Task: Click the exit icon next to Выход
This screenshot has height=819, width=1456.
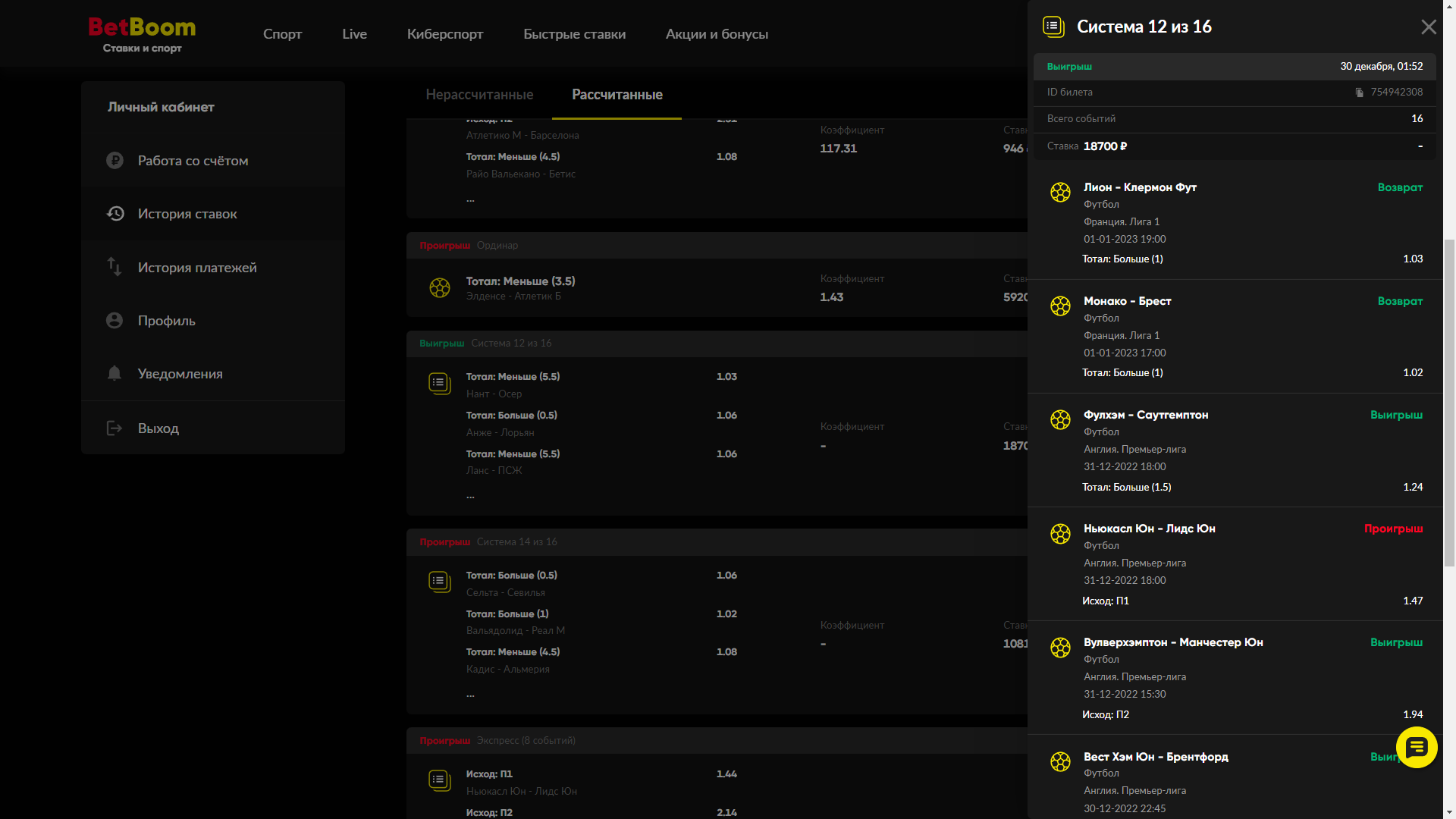Action: pos(115,428)
